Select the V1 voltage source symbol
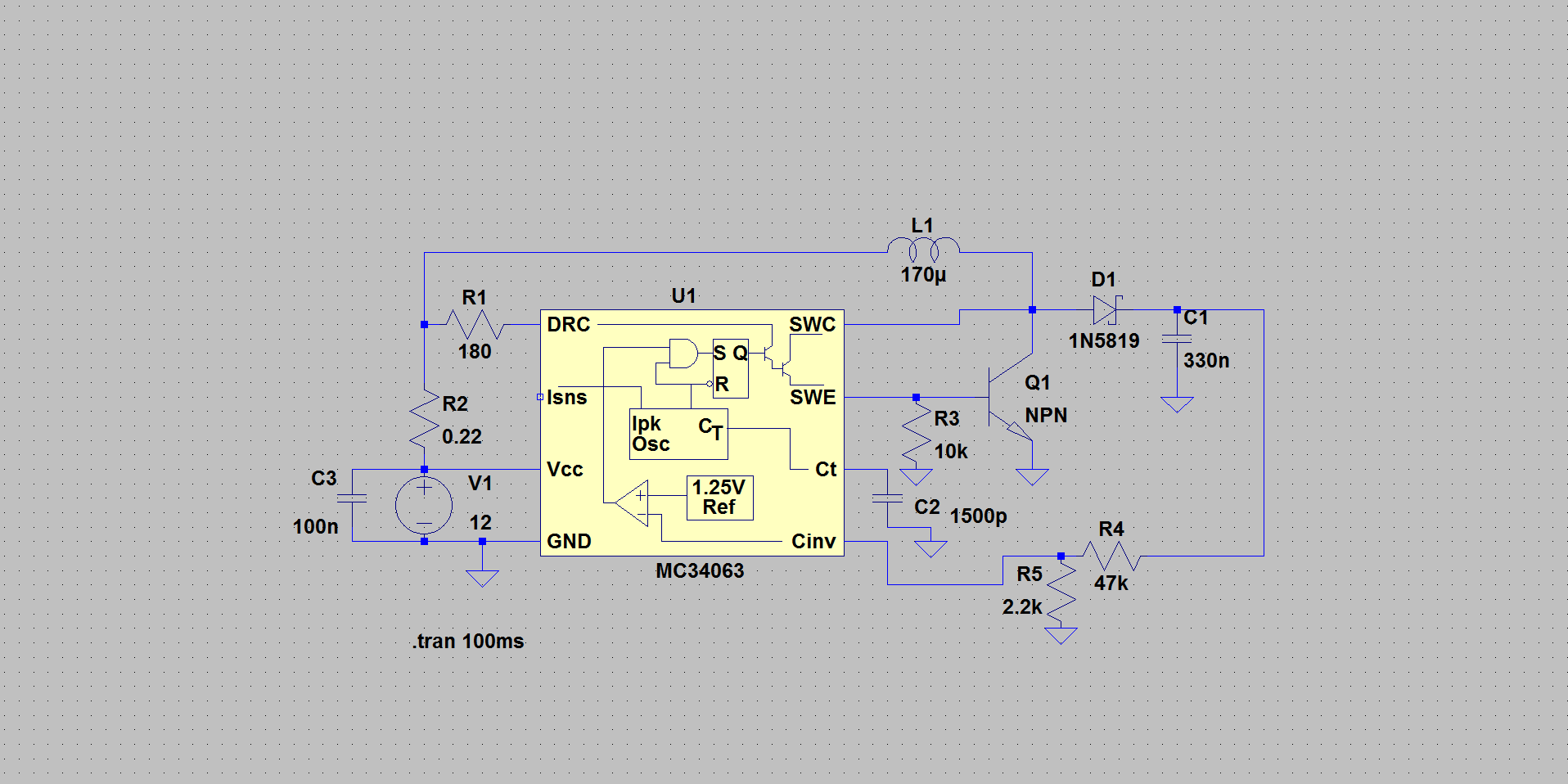This screenshot has width=1568, height=784. 424,505
